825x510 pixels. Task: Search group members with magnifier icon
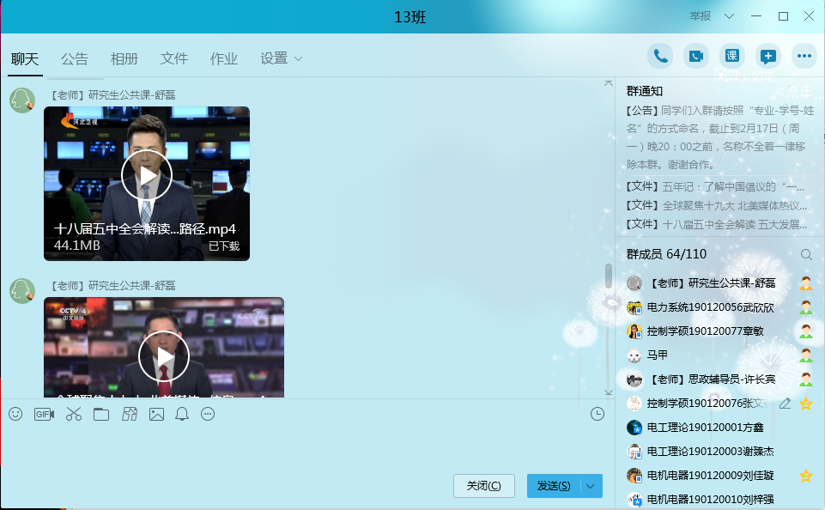(x=806, y=255)
